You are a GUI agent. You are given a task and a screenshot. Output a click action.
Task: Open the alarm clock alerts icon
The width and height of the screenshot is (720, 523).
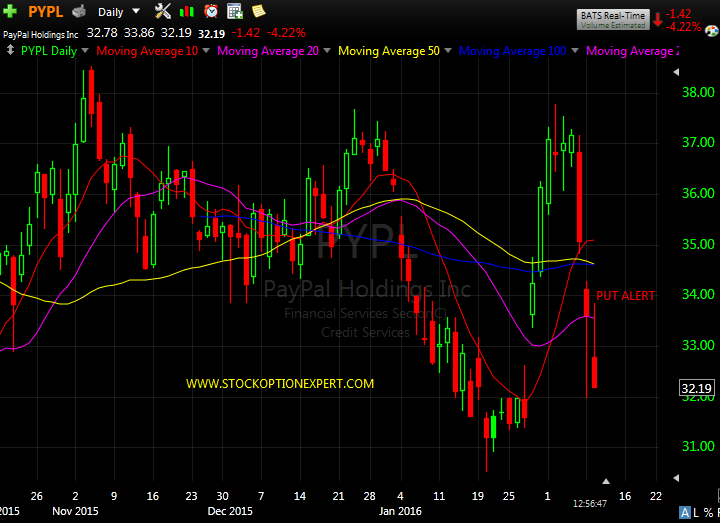coord(211,11)
